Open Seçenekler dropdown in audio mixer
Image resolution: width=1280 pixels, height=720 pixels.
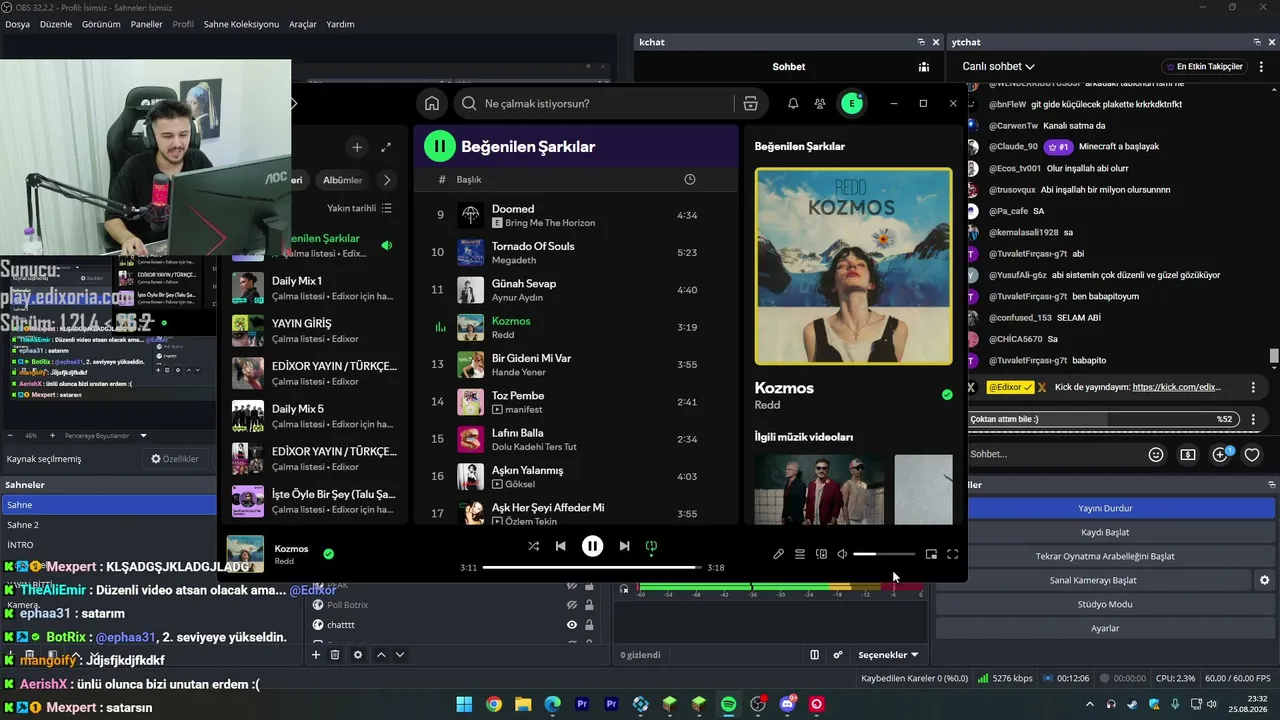click(x=888, y=655)
